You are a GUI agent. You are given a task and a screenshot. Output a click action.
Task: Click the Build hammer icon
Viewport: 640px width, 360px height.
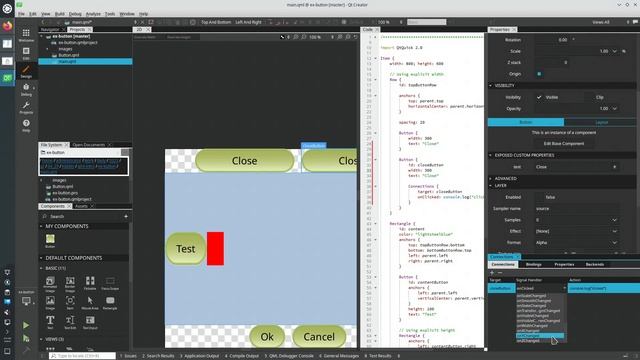click(x=26, y=350)
